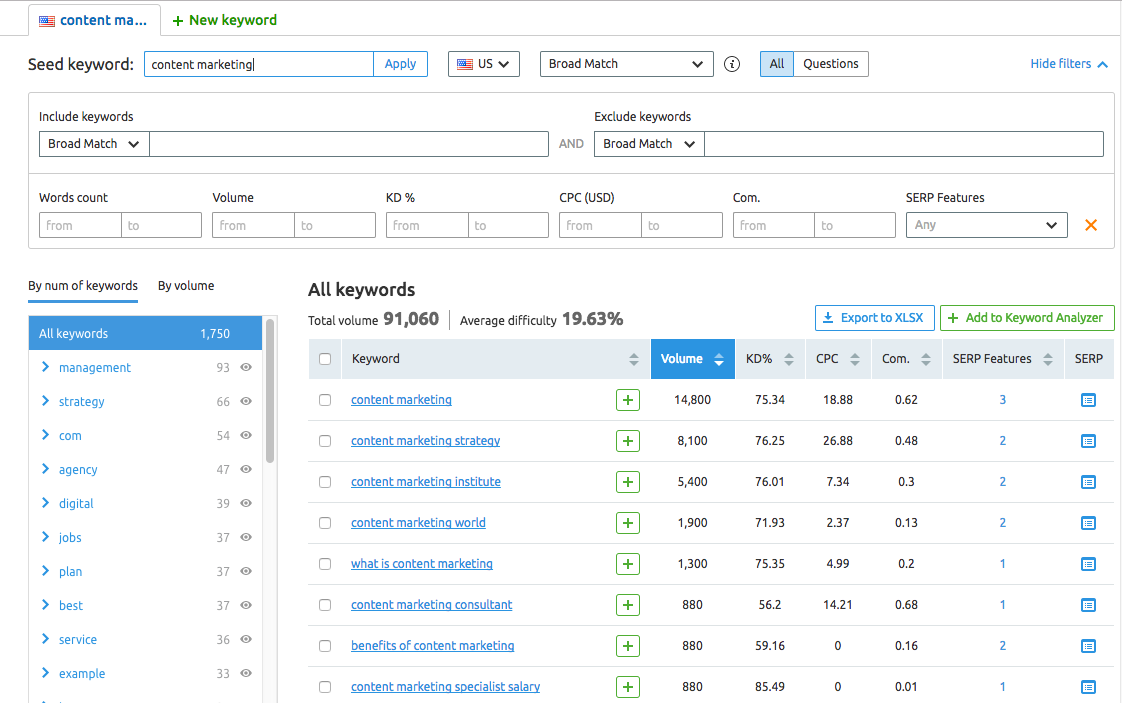The width and height of the screenshot is (1122, 703).
Task: Click the Include keywords text field
Action: 348,144
